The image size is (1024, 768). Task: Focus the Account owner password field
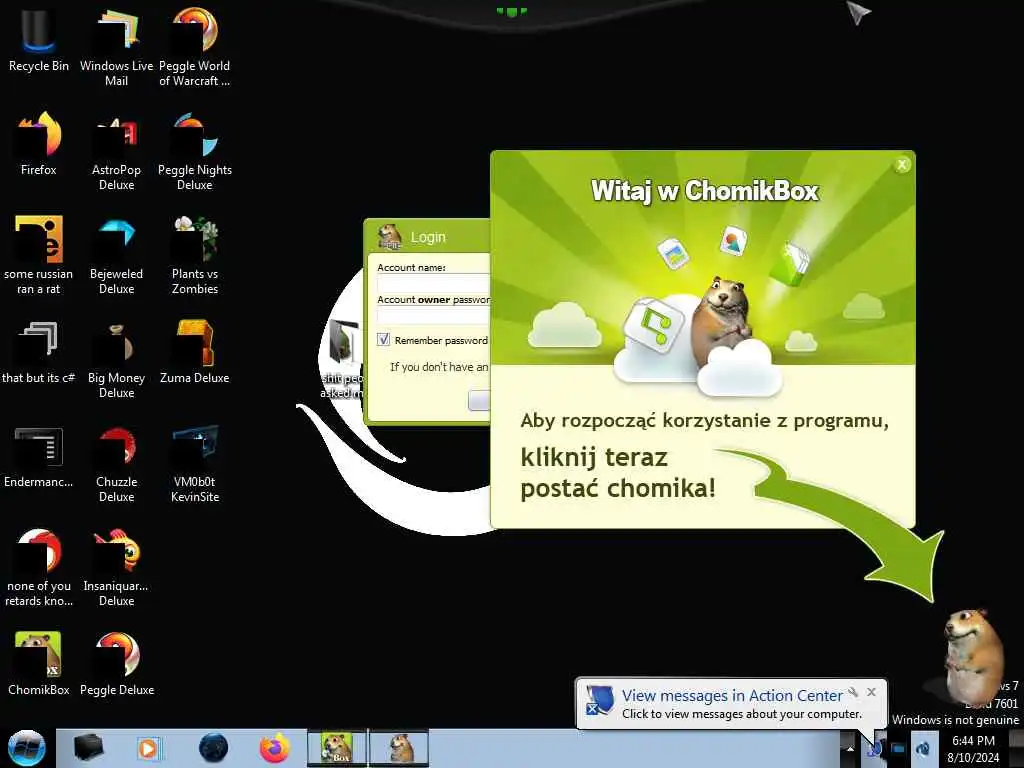[x=434, y=315]
